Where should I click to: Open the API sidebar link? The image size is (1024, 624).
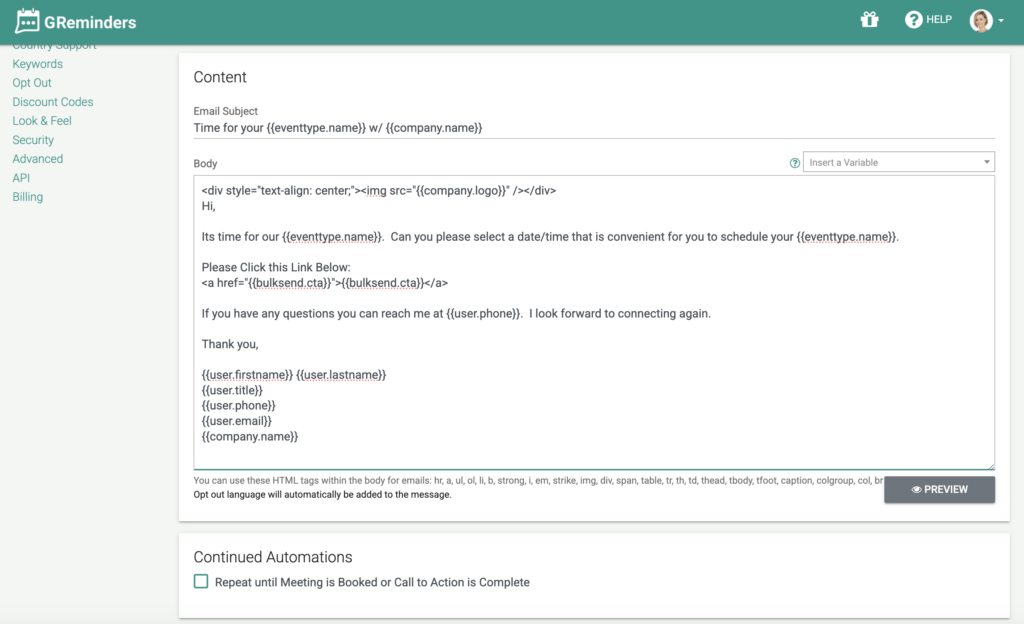click(21, 178)
